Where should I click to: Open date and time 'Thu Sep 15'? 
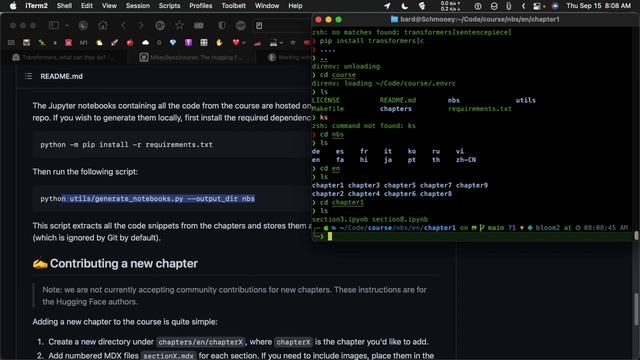[x=598, y=6]
